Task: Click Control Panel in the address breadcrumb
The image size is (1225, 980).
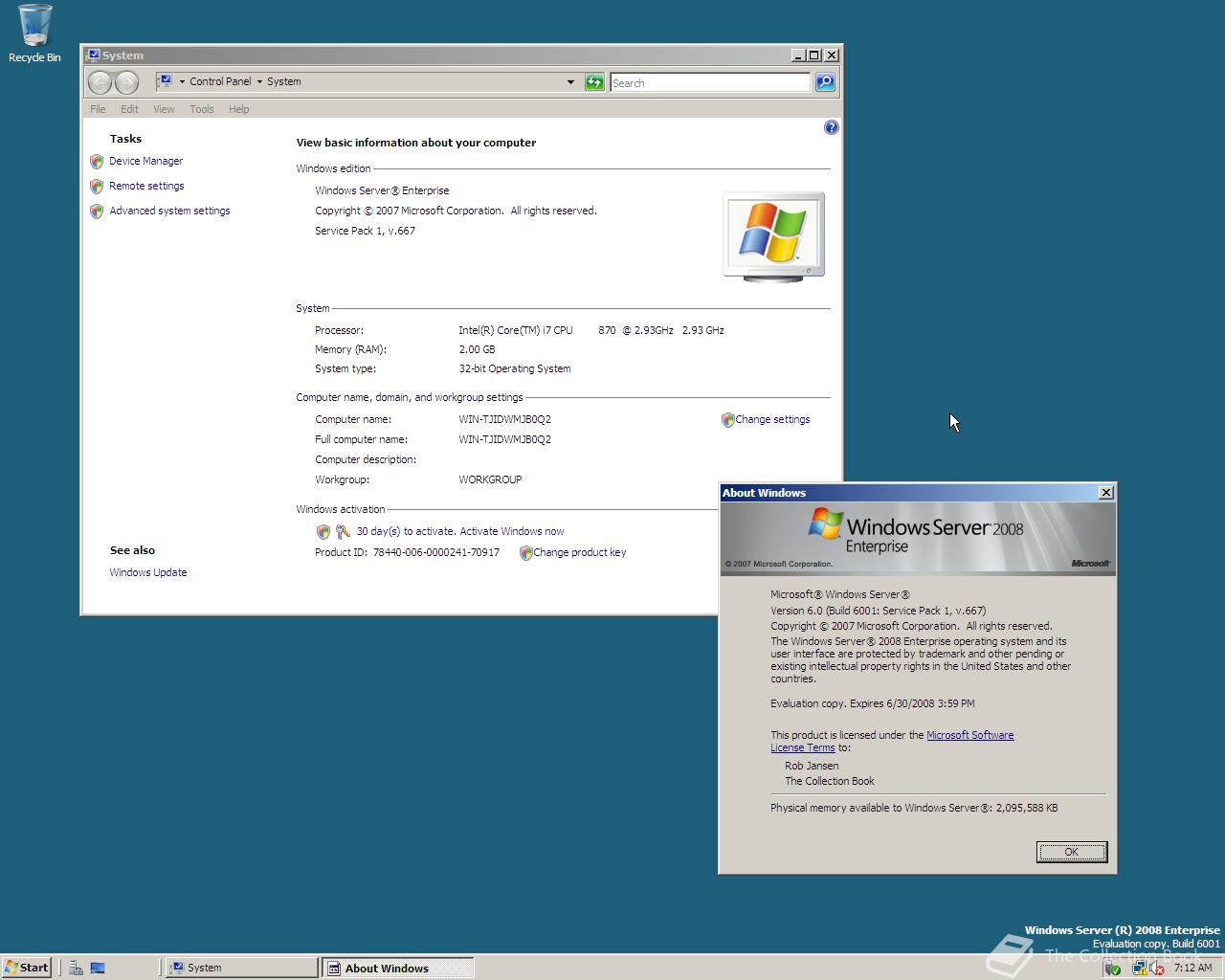Action: (220, 82)
